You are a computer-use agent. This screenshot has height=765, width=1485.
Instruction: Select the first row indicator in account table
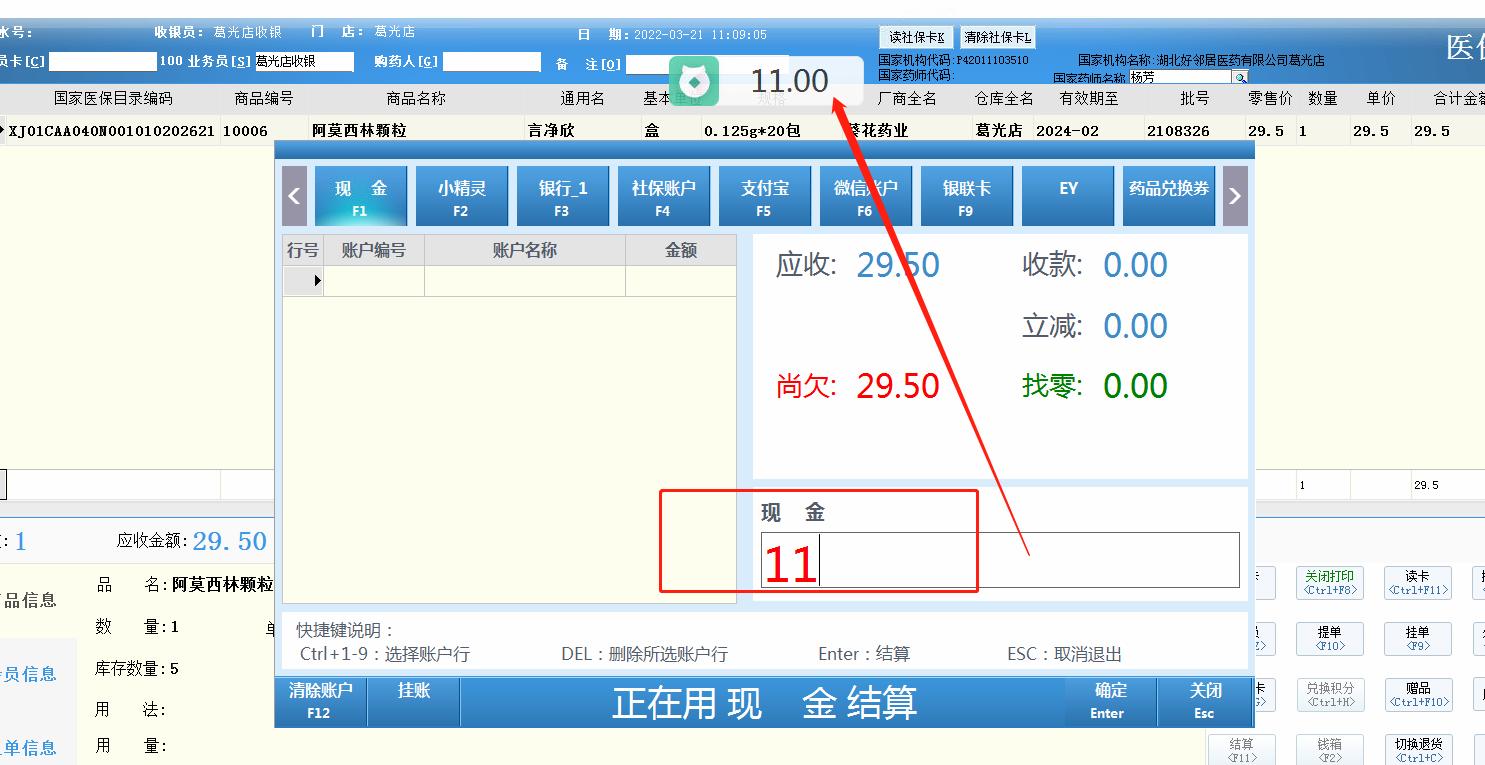click(x=303, y=281)
